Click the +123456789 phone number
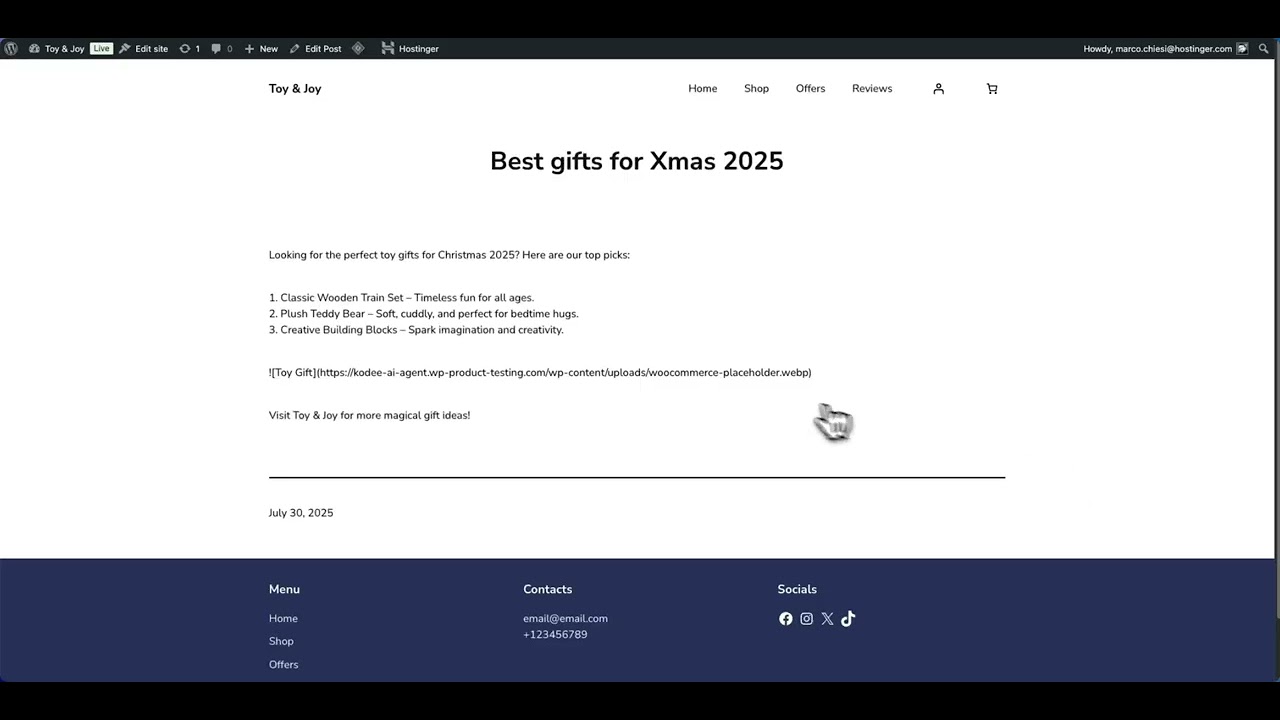Screen dimensions: 1280x720 [555, 635]
